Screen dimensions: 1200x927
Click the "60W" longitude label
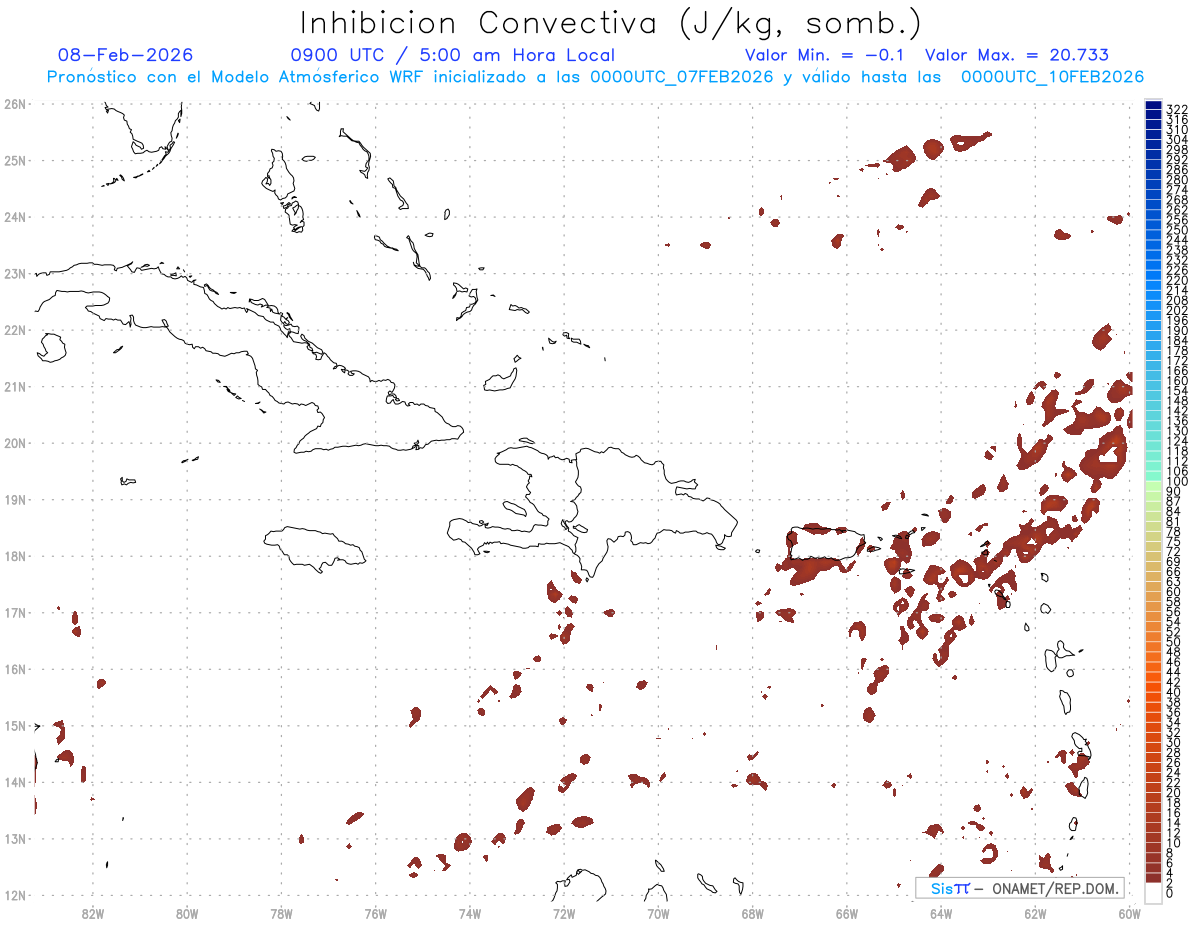click(1129, 913)
